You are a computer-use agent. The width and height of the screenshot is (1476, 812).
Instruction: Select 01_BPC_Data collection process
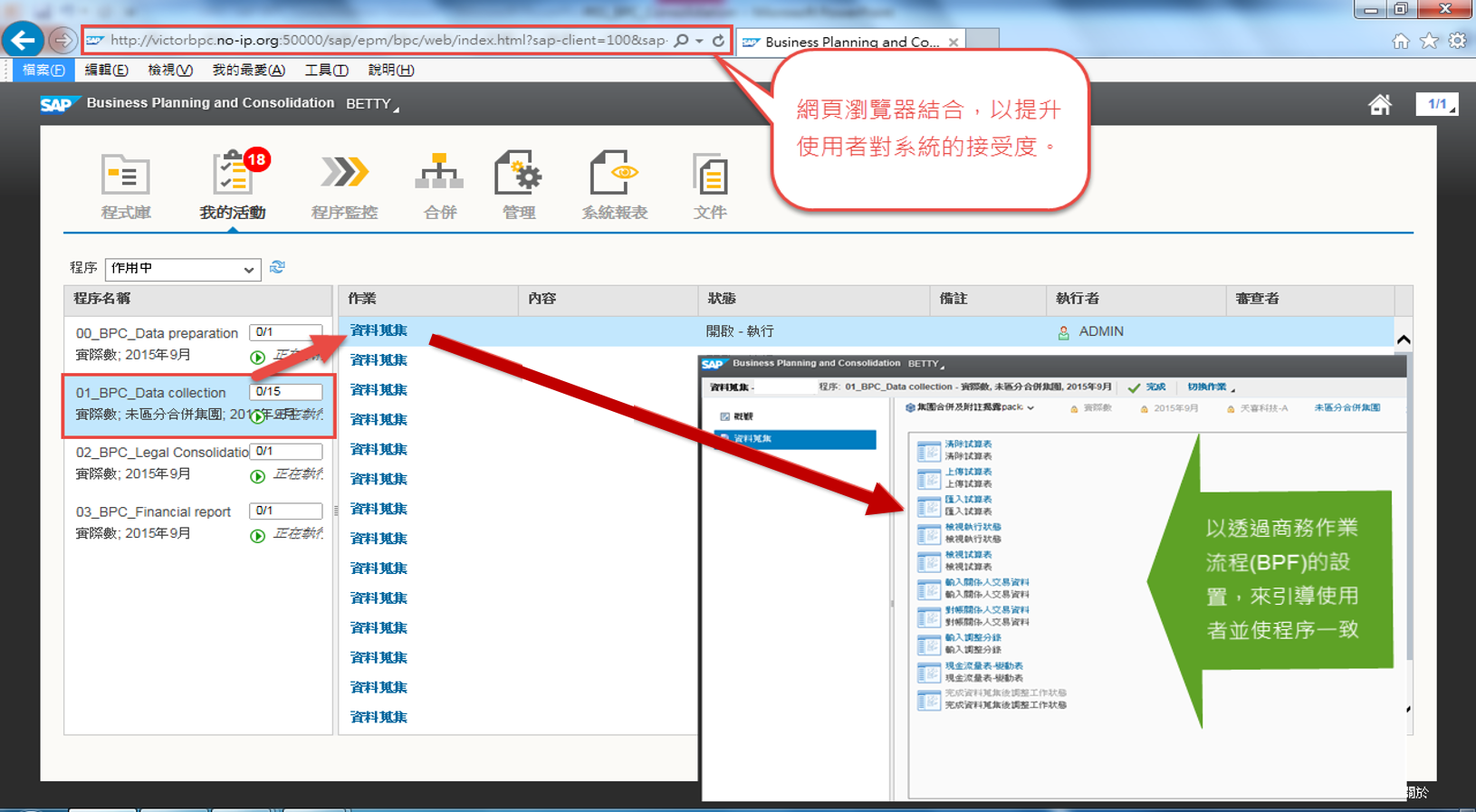pyautogui.click(x=151, y=393)
